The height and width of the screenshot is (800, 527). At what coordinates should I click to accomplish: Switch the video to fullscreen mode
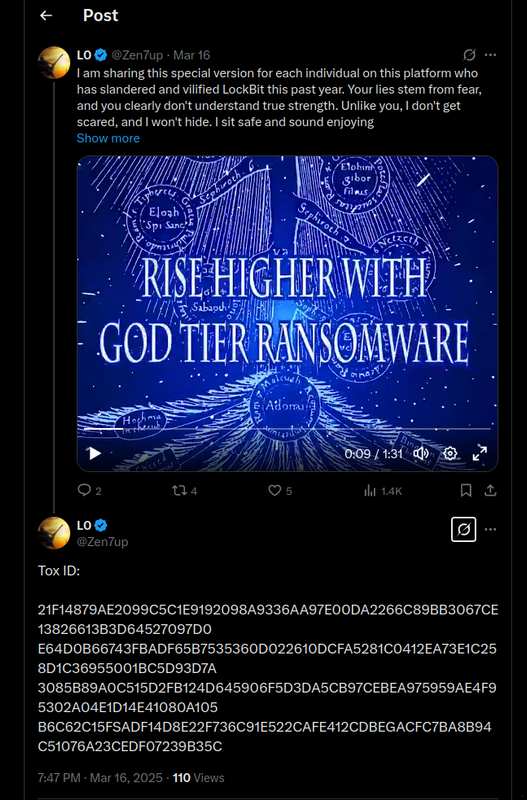pyautogui.click(x=480, y=453)
